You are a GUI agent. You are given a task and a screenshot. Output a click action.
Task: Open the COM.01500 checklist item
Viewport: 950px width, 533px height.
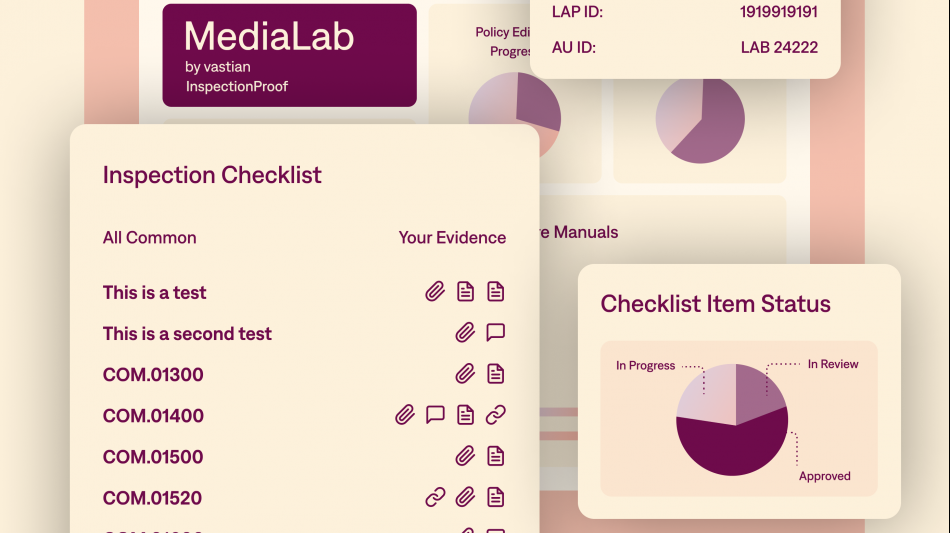(x=153, y=457)
